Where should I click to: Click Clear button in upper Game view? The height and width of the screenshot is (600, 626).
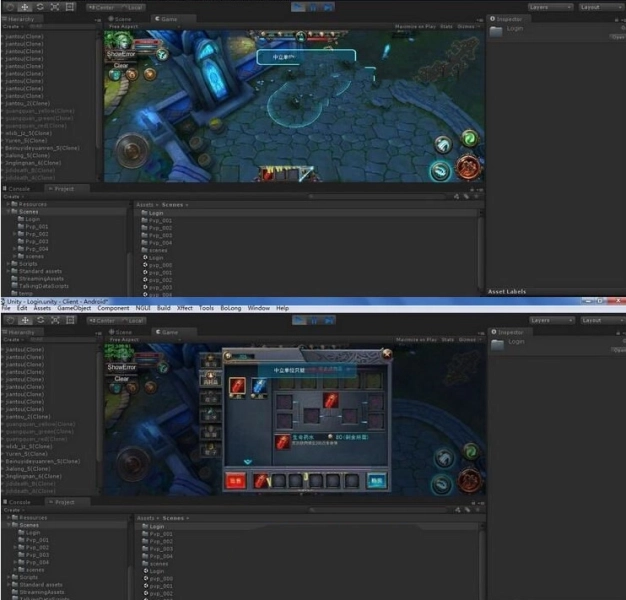pos(121,65)
